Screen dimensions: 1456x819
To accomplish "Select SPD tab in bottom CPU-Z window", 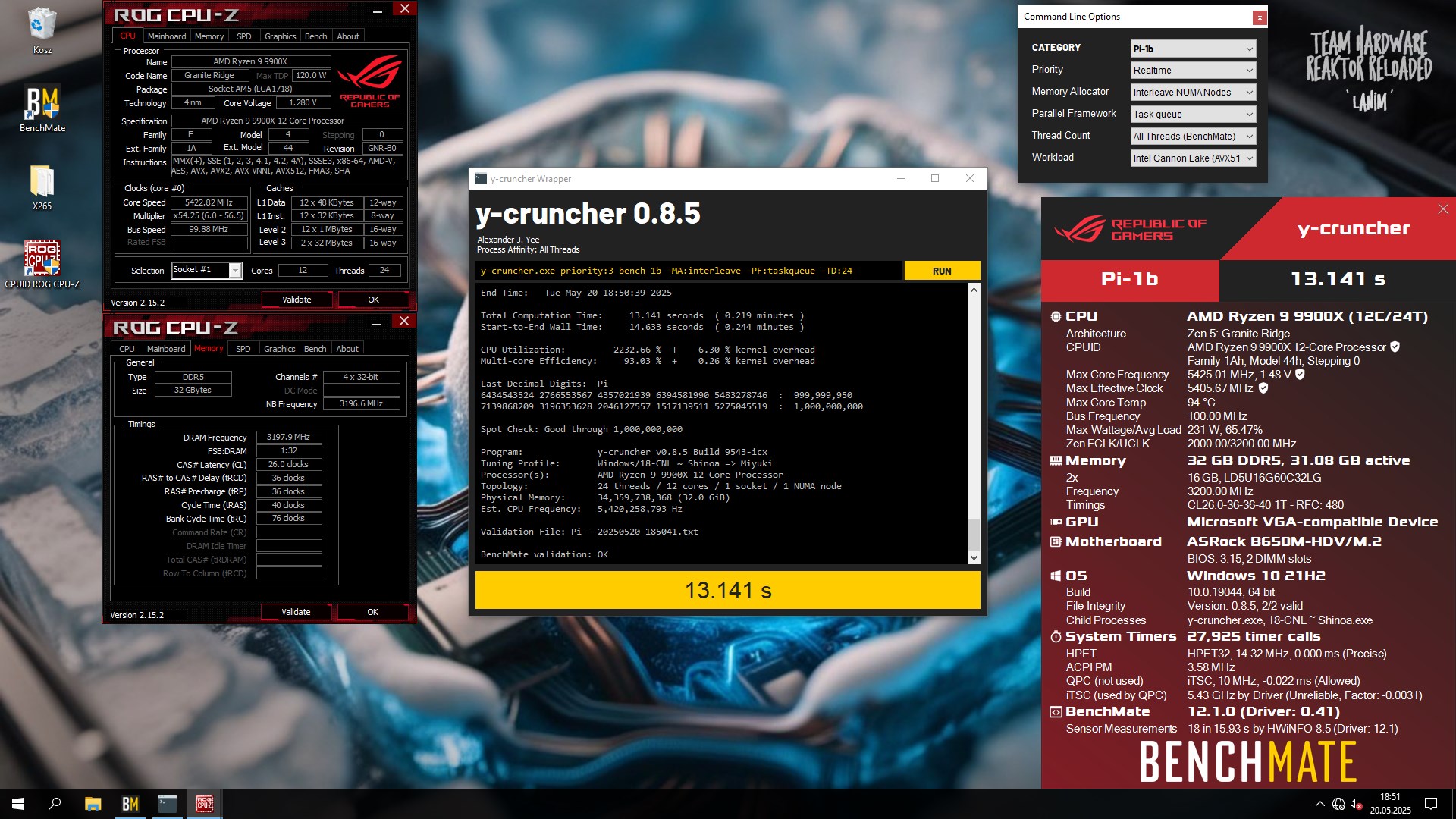I will (x=243, y=349).
